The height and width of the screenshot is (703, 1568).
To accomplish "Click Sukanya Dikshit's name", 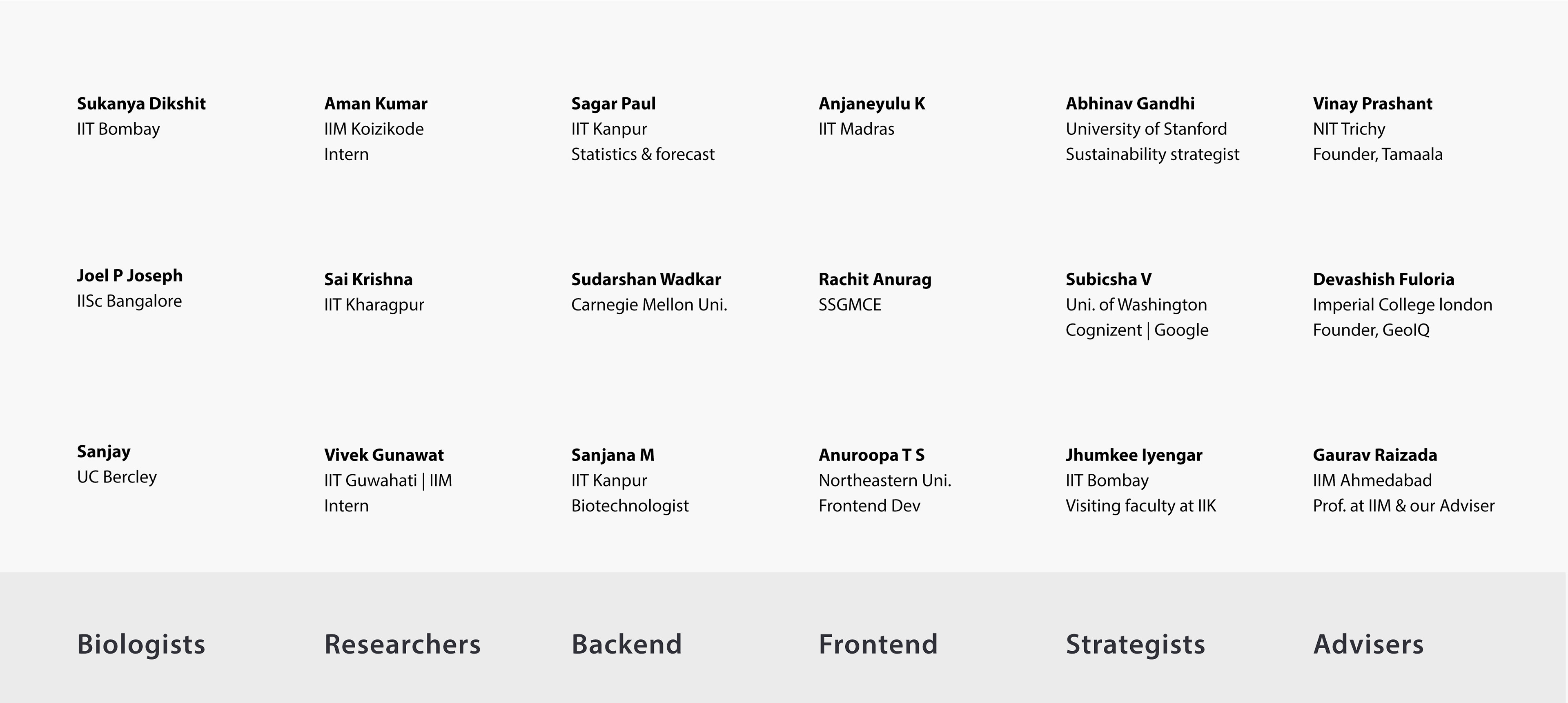I will [x=141, y=103].
